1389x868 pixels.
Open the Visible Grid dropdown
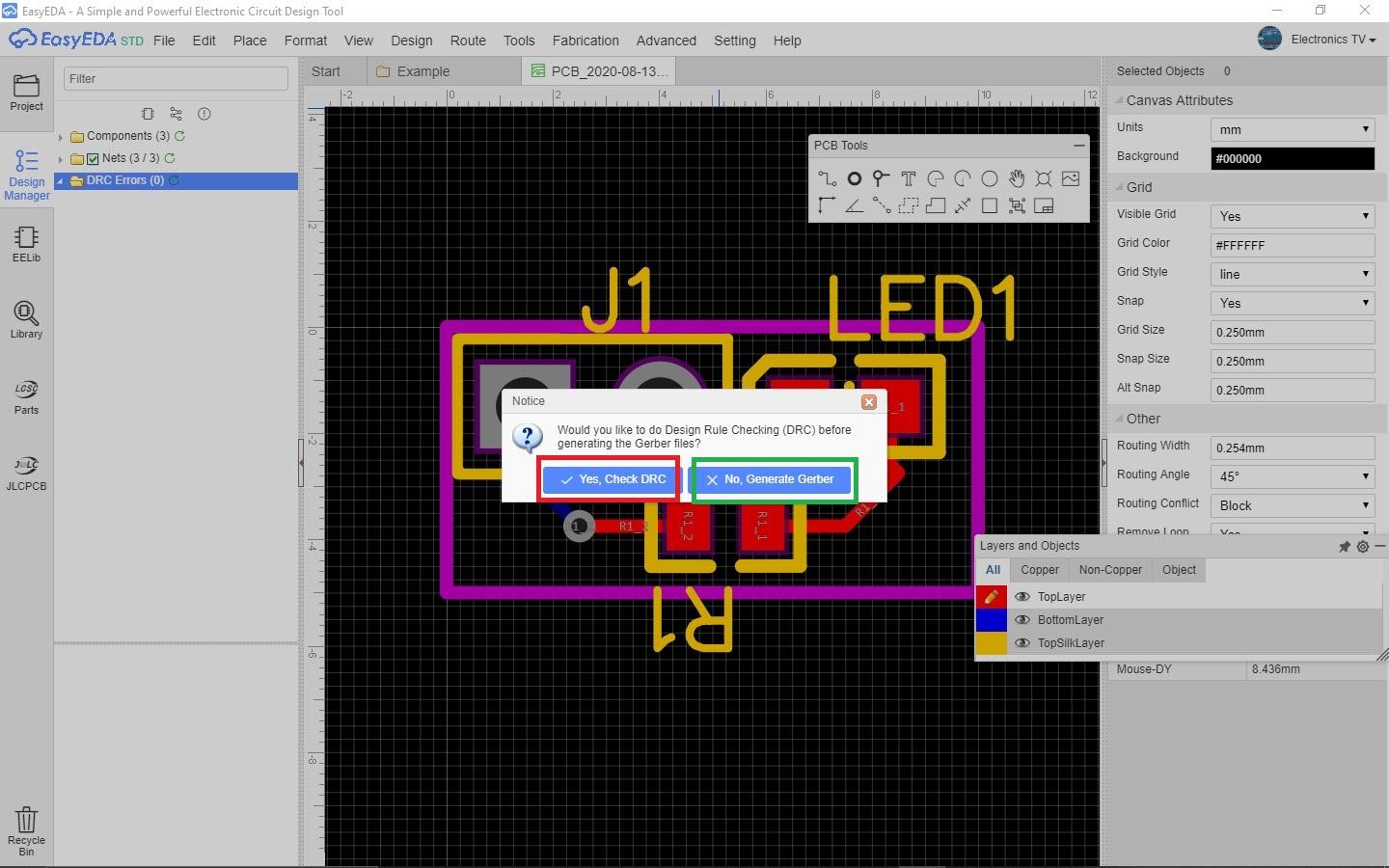pos(1293,216)
